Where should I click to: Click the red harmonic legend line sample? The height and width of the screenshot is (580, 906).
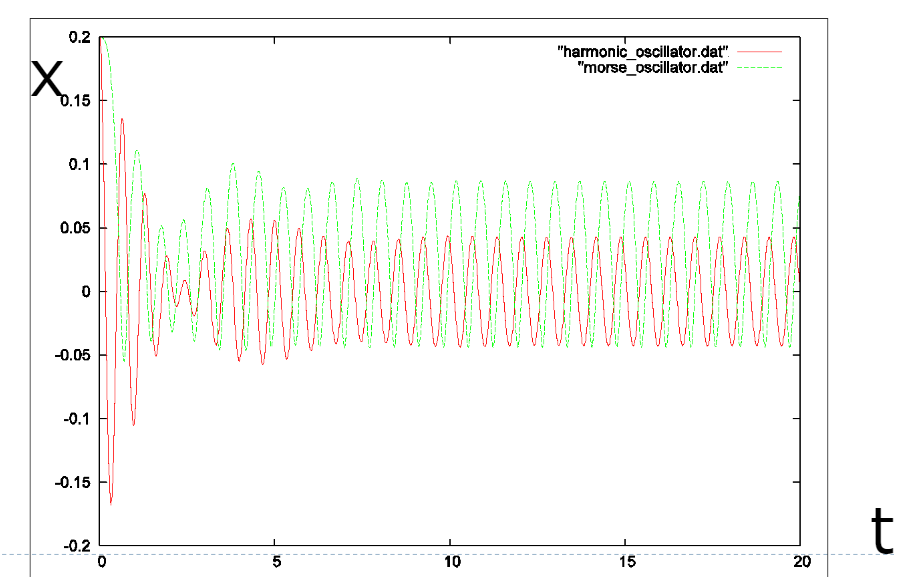pyautogui.click(x=759, y=51)
